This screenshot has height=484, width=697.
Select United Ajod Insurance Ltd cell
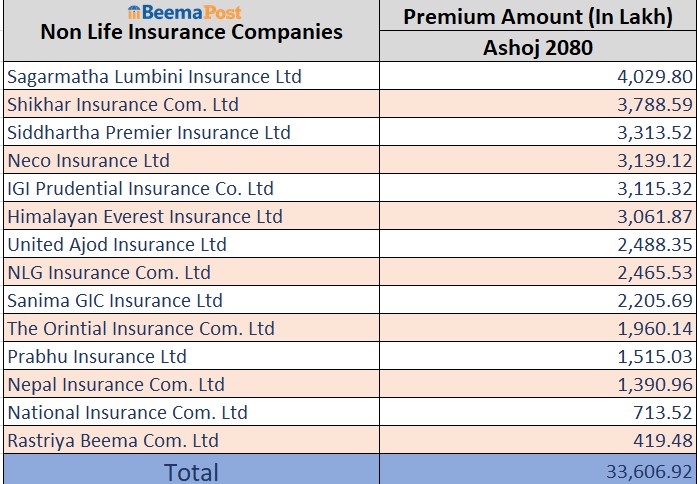click(x=117, y=244)
